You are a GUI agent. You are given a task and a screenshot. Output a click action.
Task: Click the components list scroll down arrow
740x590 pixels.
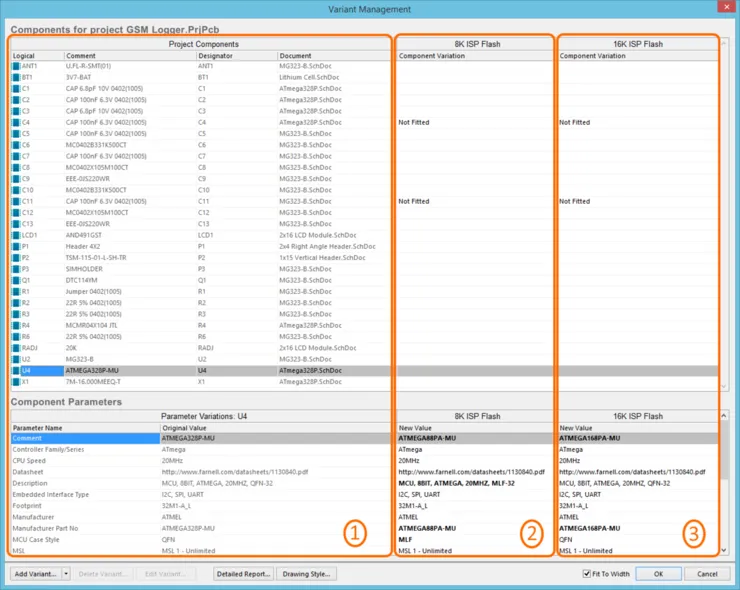[724, 386]
